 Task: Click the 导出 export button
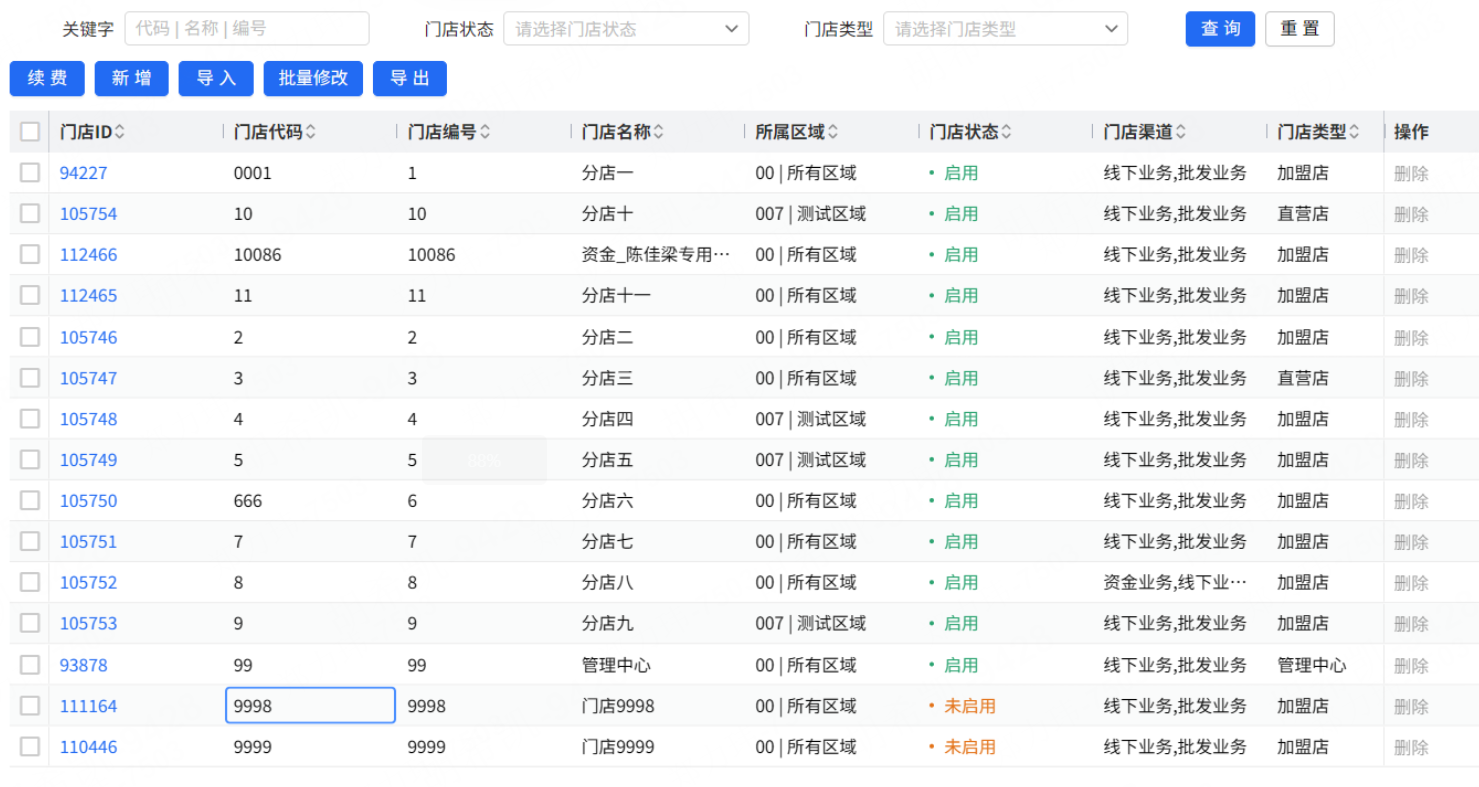(409, 78)
